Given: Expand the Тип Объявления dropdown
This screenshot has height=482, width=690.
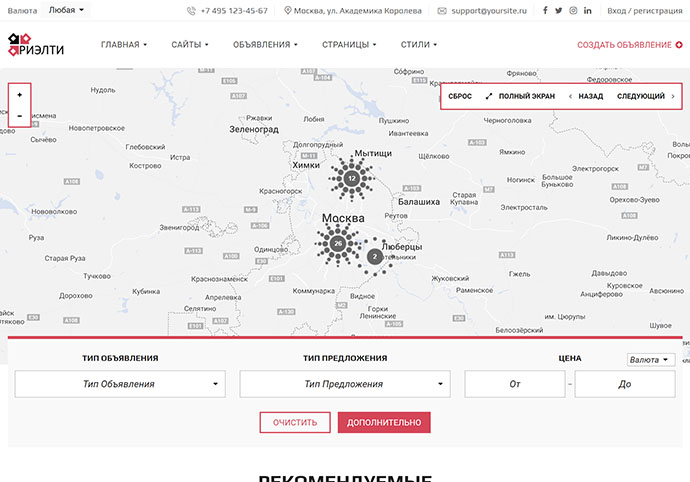Looking at the screenshot, I should pos(120,384).
